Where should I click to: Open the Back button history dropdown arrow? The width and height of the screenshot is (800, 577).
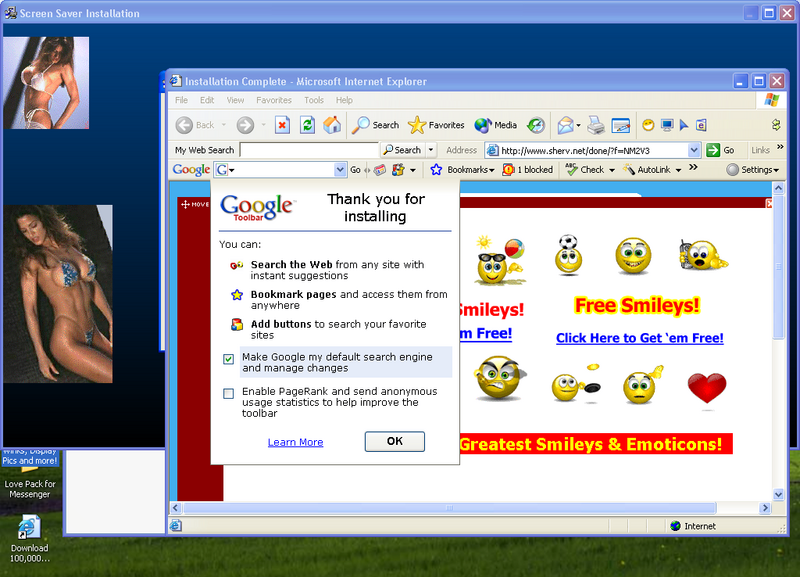[223, 125]
